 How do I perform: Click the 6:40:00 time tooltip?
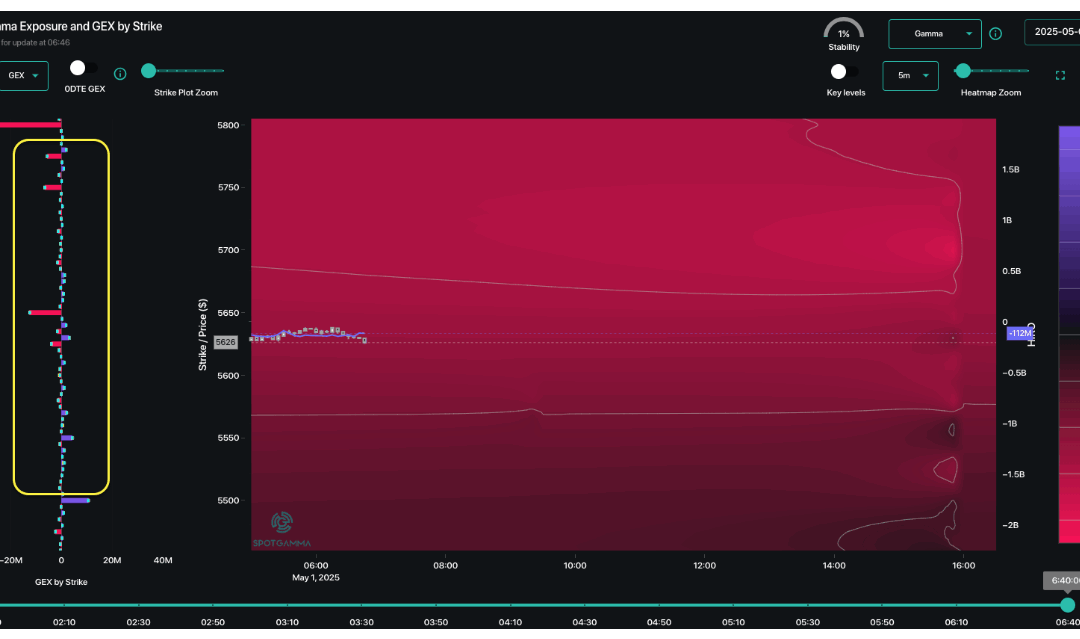point(1064,580)
